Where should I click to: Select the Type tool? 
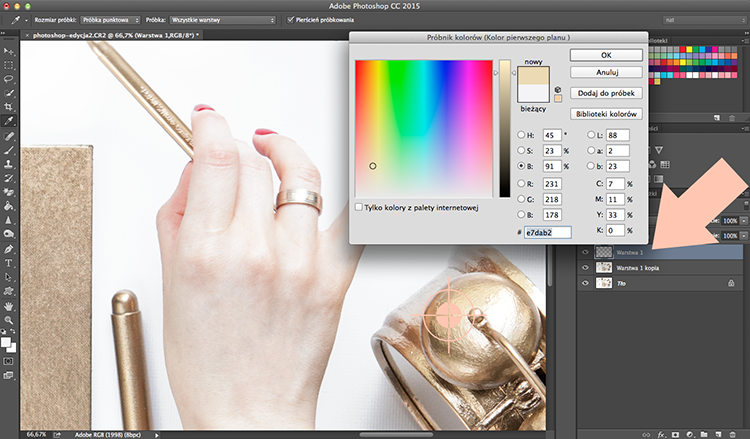9,263
